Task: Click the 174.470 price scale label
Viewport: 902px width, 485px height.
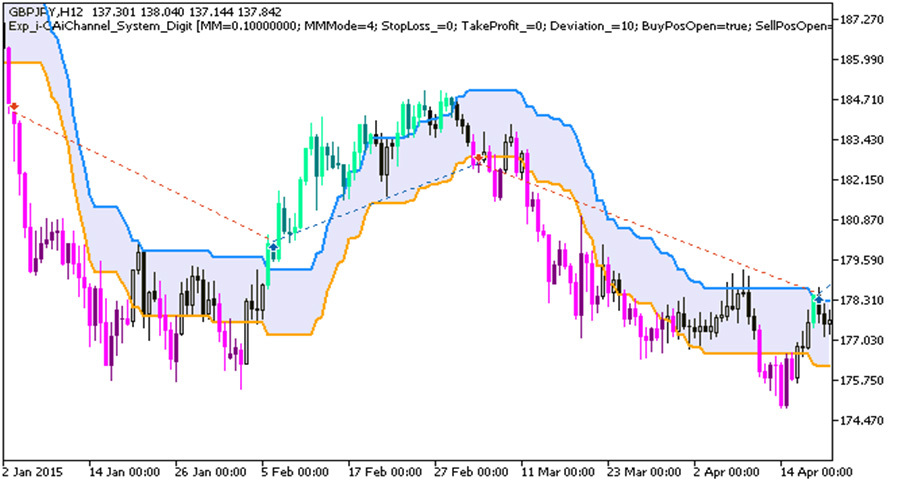Action: tap(861, 421)
